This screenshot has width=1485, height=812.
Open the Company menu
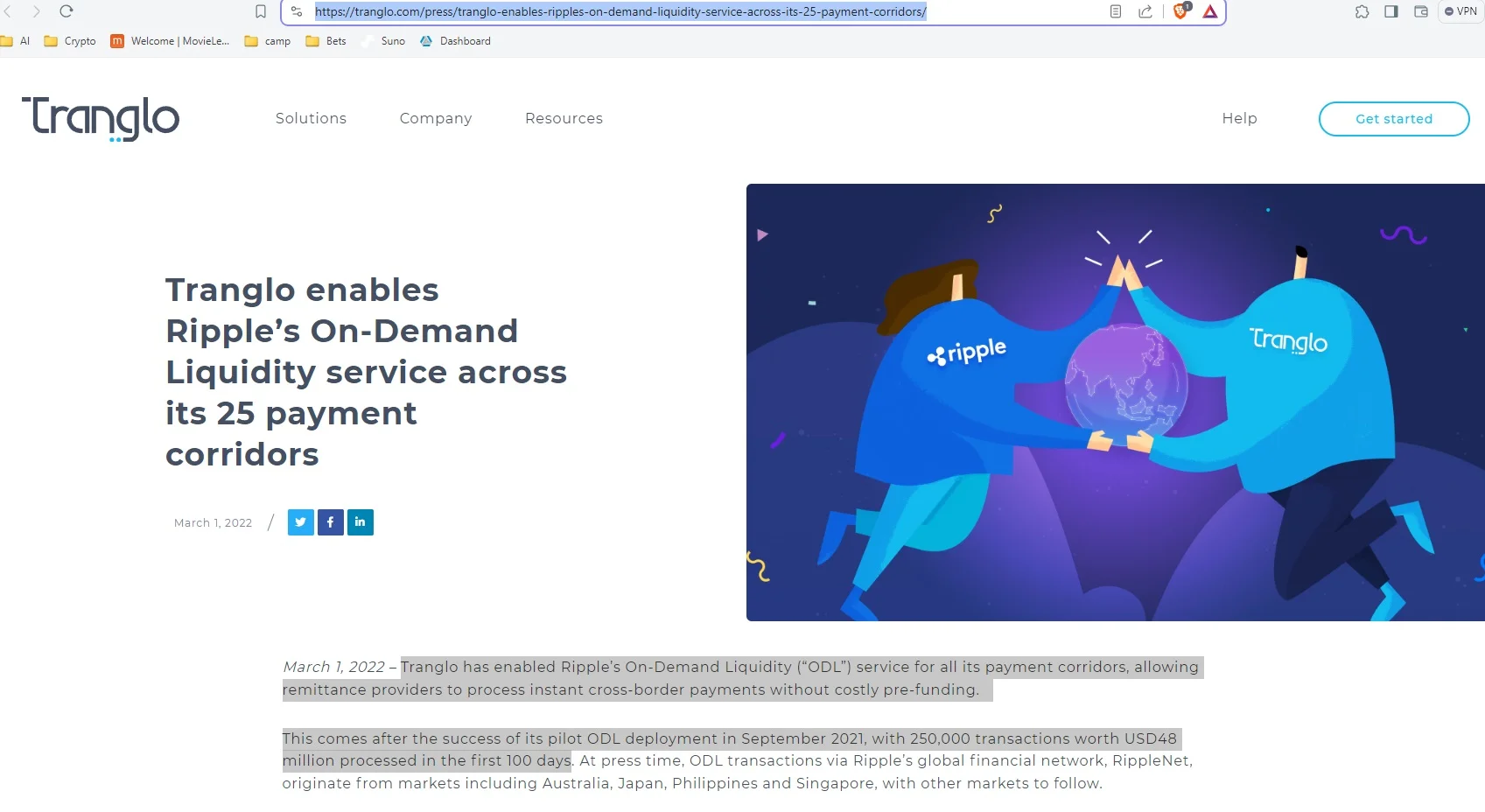(436, 118)
